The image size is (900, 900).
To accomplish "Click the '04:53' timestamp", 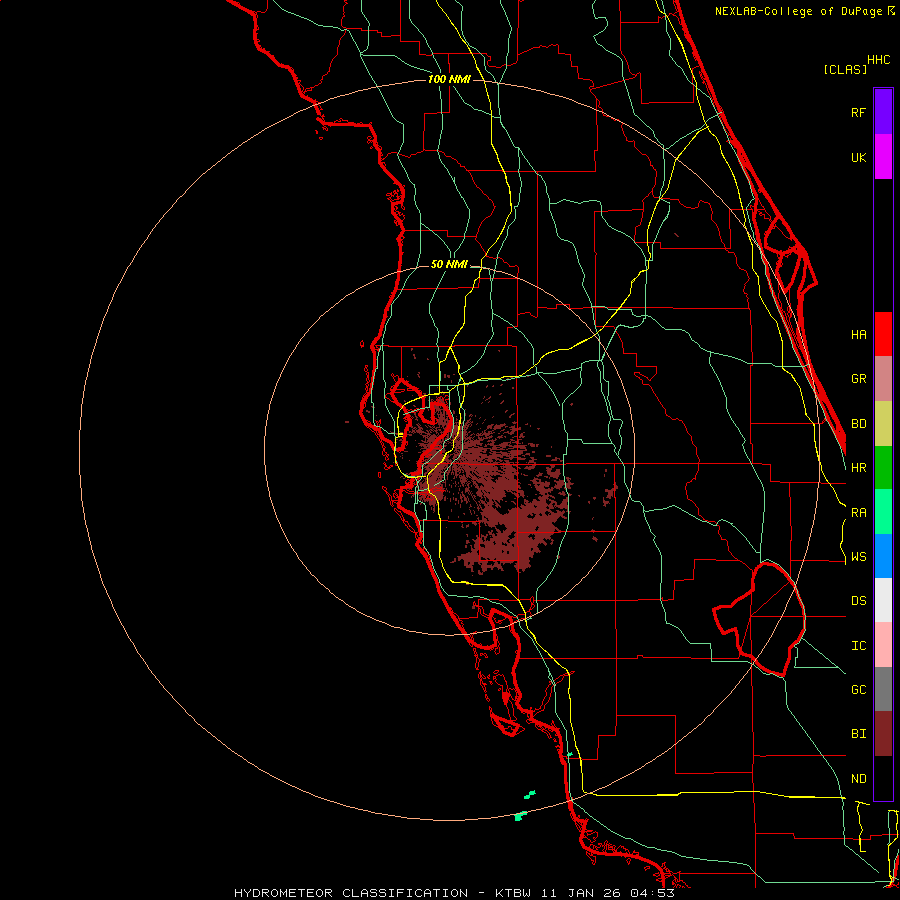I will pyautogui.click(x=652, y=893).
